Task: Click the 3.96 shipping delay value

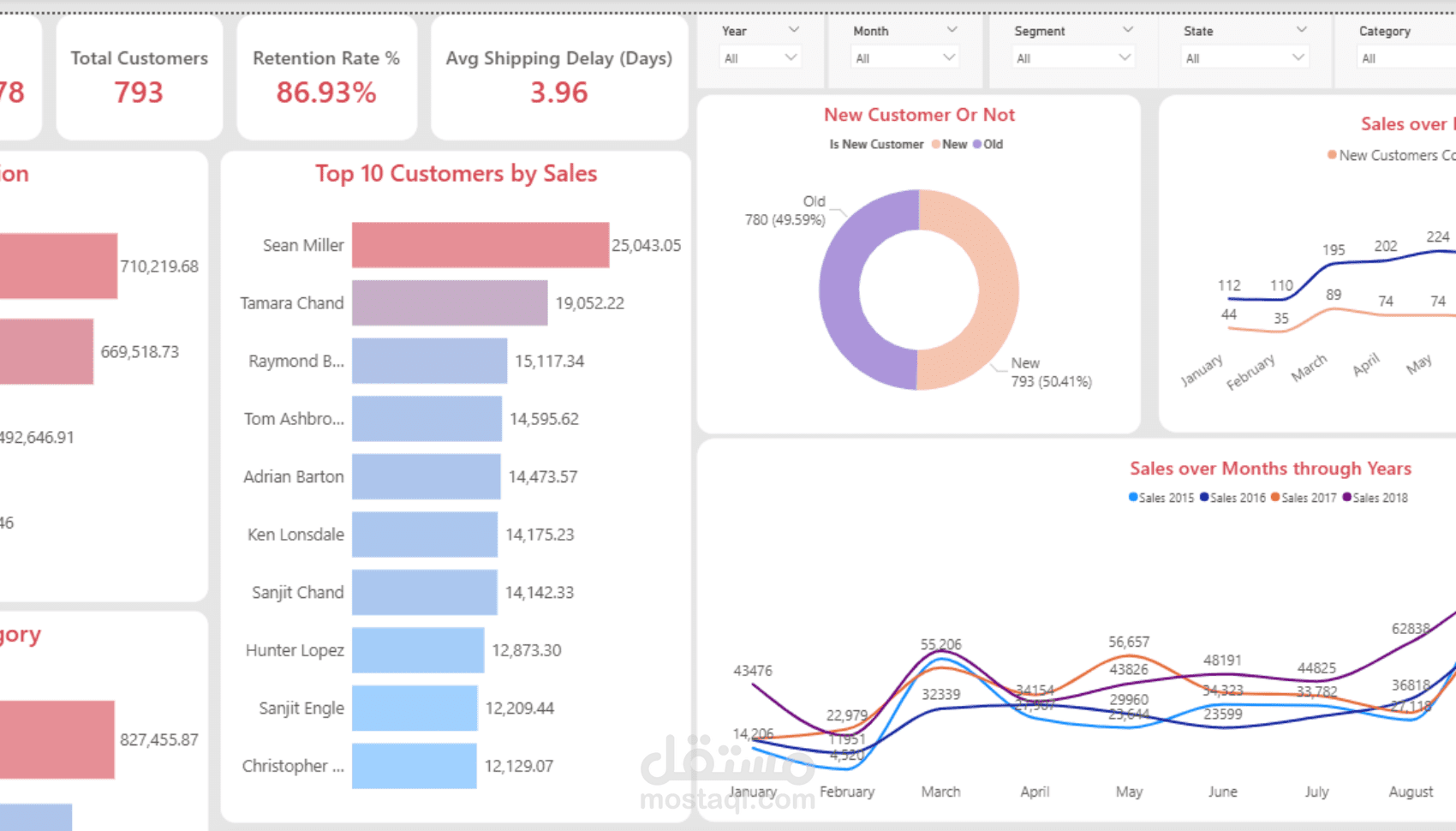Action: pyautogui.click(x=558, y=92)
